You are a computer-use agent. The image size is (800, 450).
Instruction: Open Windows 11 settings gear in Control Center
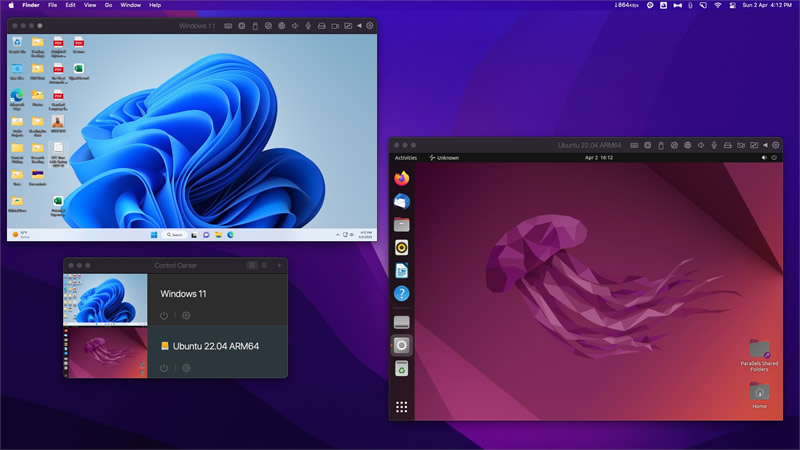(186, 316)
